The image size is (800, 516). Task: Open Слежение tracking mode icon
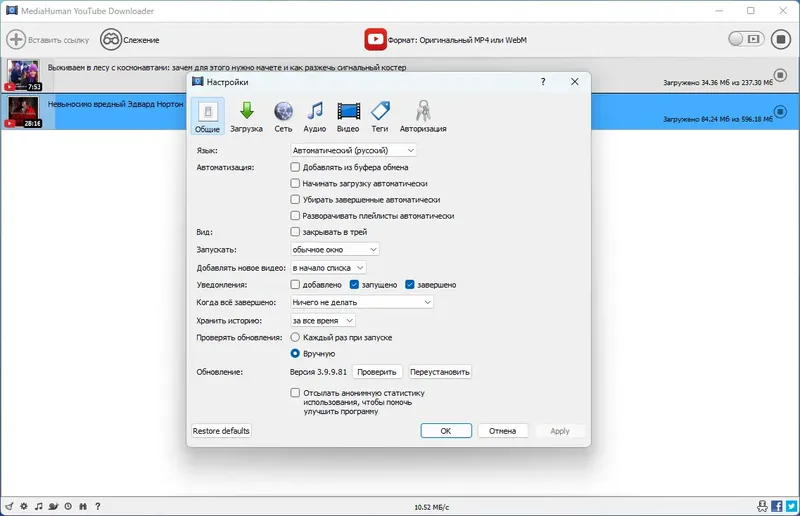point(110,39)
